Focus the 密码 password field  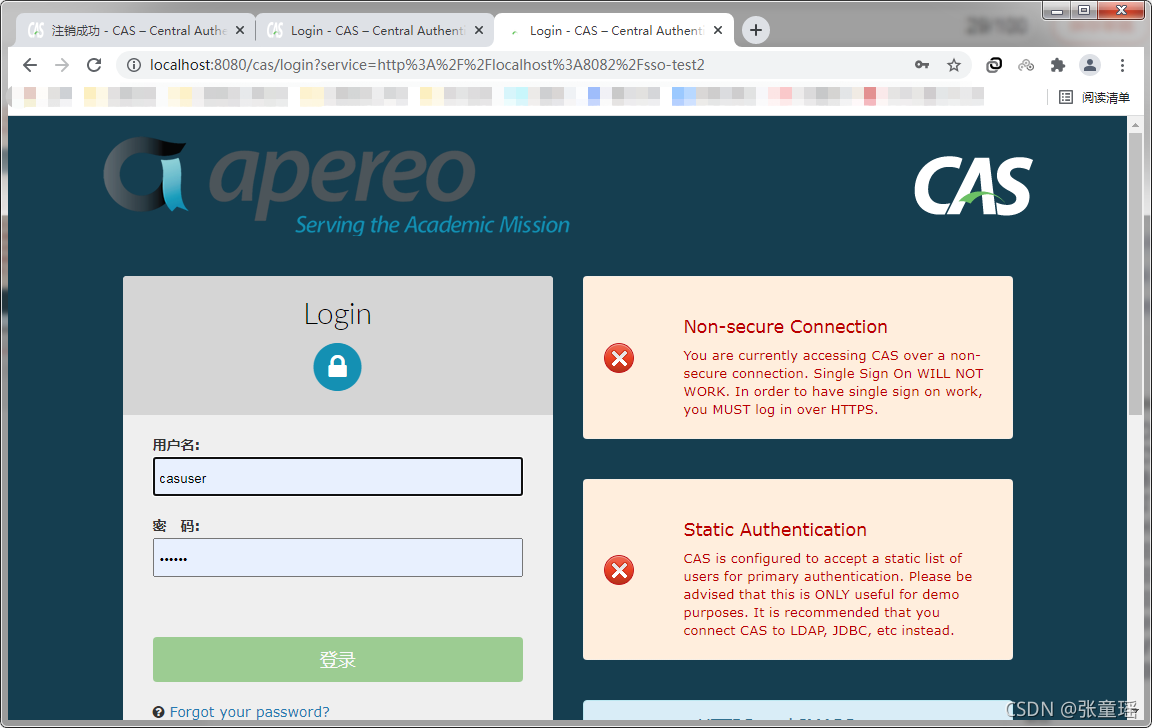tap(337, 558)
